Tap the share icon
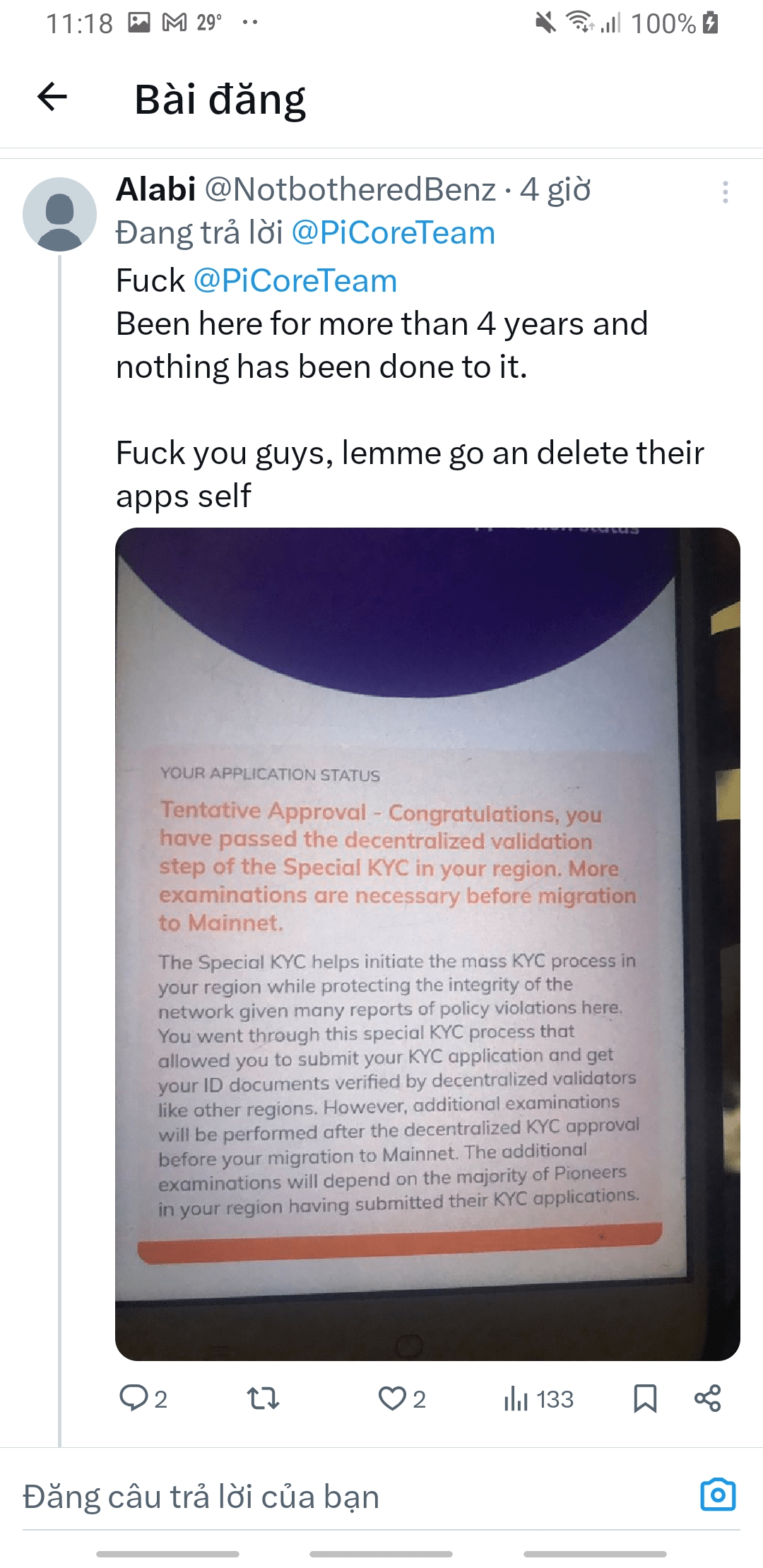This screenshot has height=1568, width=763. [707, 1398]
